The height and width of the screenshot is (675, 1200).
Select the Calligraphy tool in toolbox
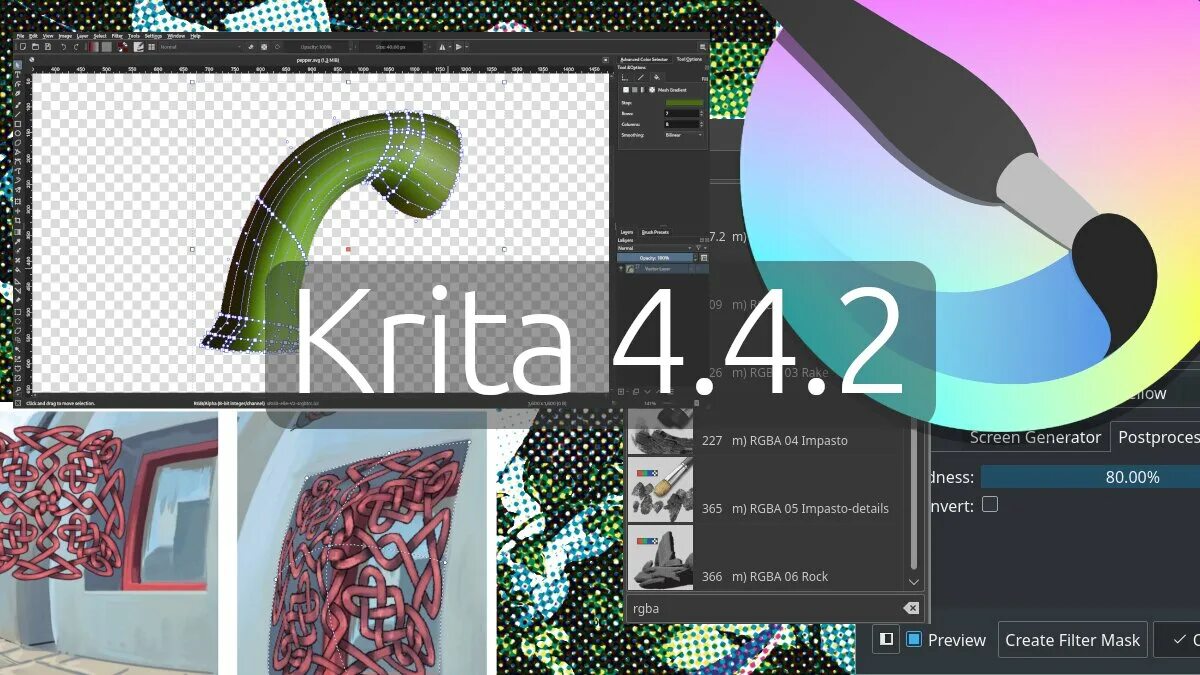[18, 93]
